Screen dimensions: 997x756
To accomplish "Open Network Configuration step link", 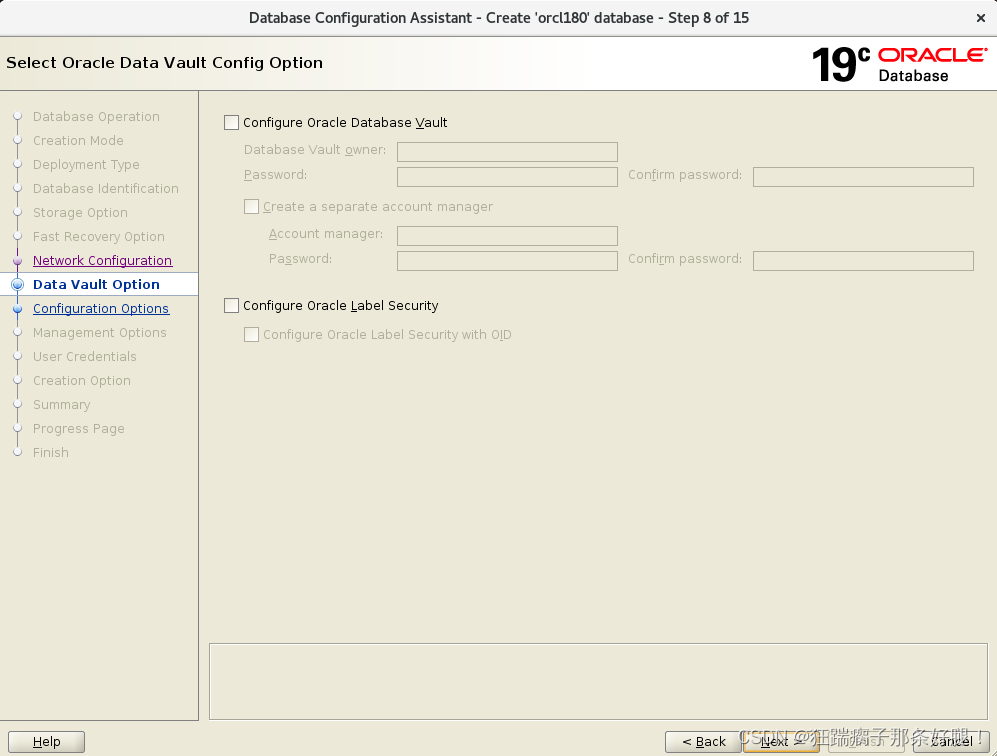I will 102,261.
